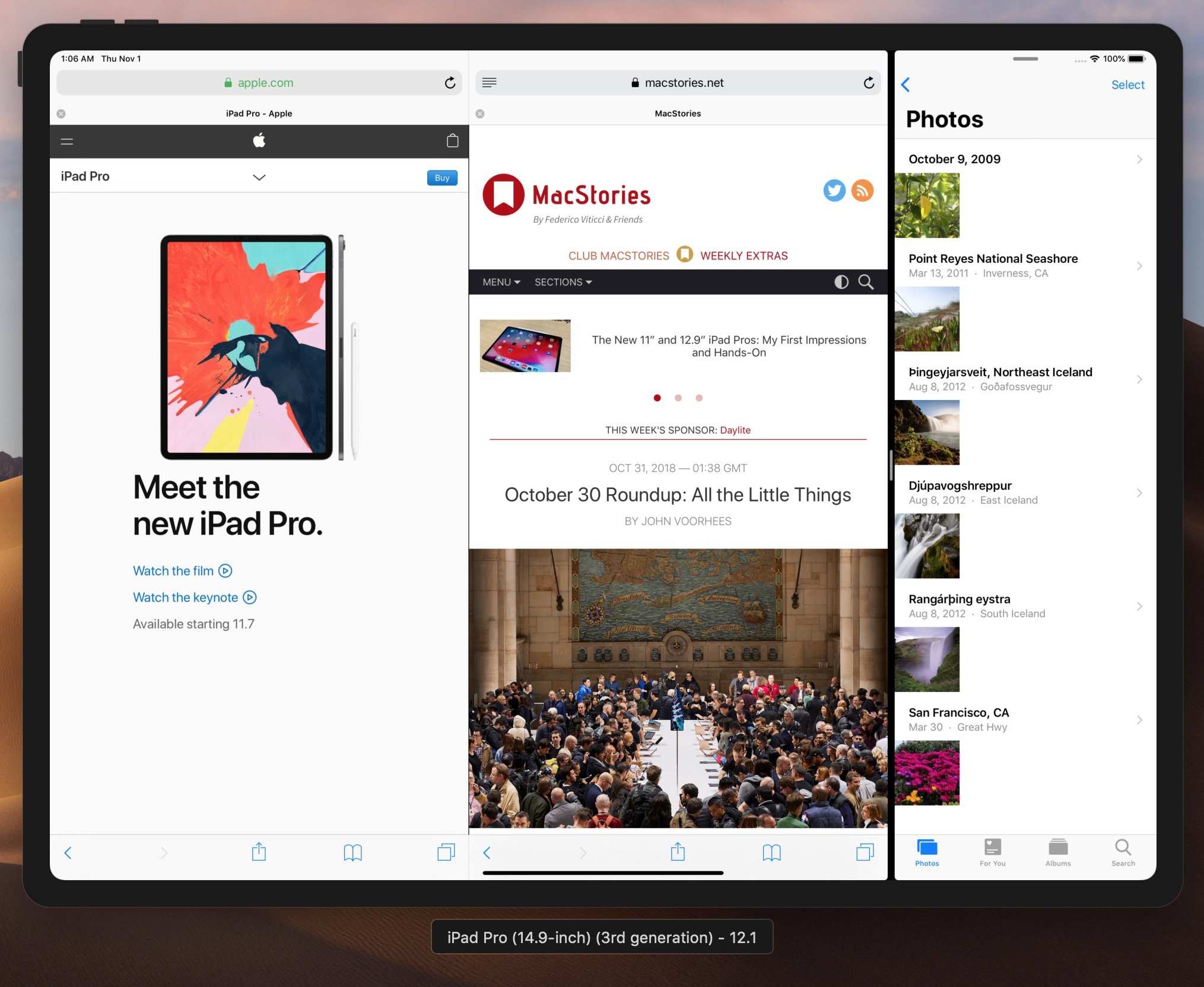The image size is (1204, 987).
Task: Go back in the Photos app
Action: pos(906,85)
